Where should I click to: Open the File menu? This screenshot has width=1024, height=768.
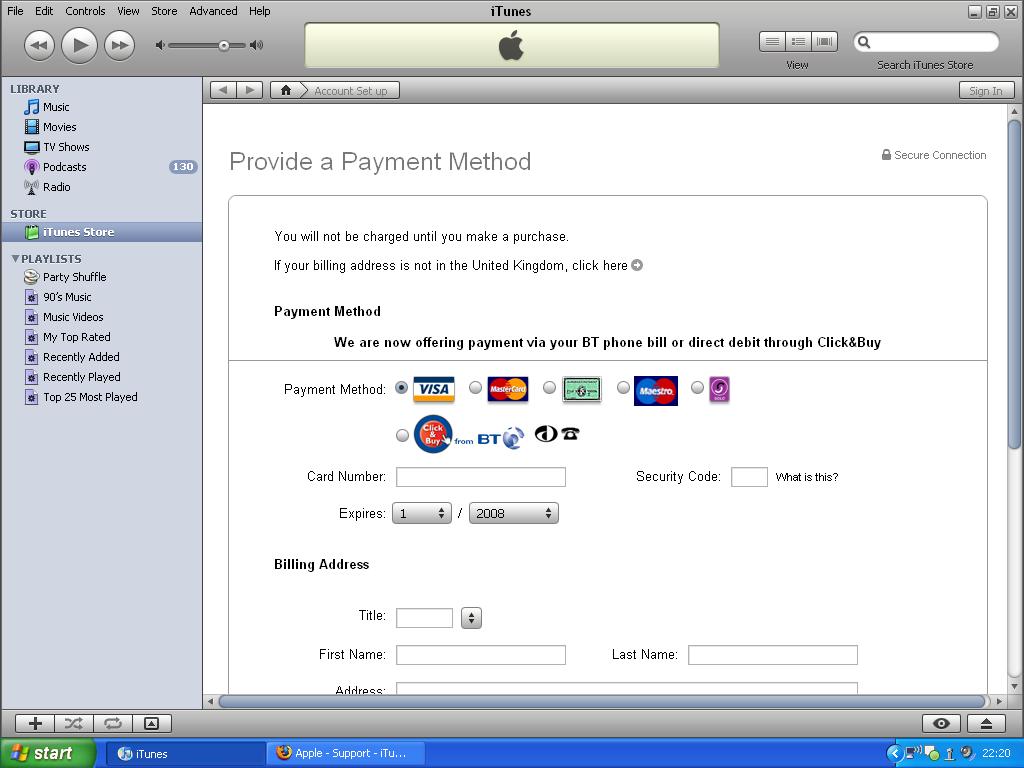coord(15,11)
